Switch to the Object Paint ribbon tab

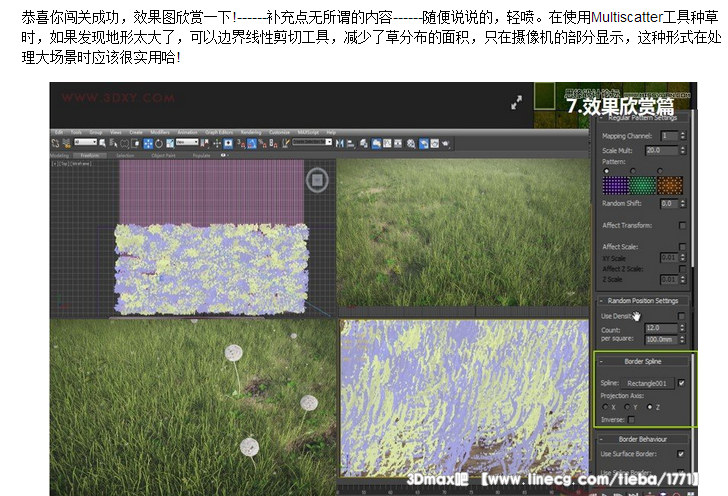pos(163,155)
